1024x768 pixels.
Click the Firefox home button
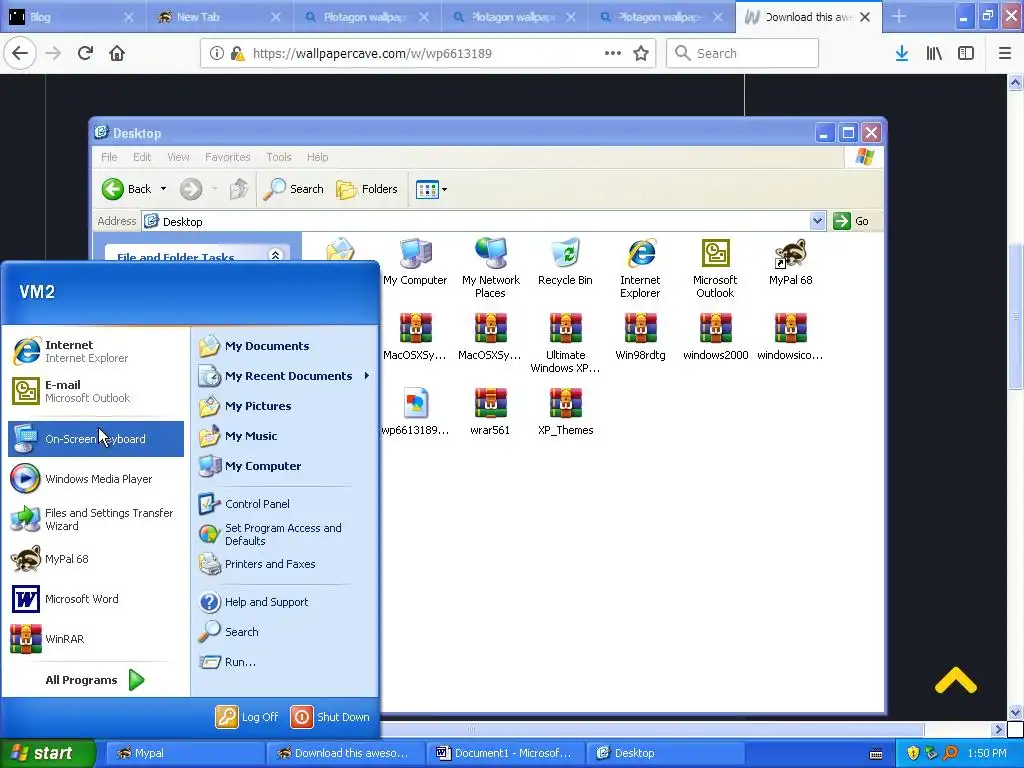pos(117,54)
